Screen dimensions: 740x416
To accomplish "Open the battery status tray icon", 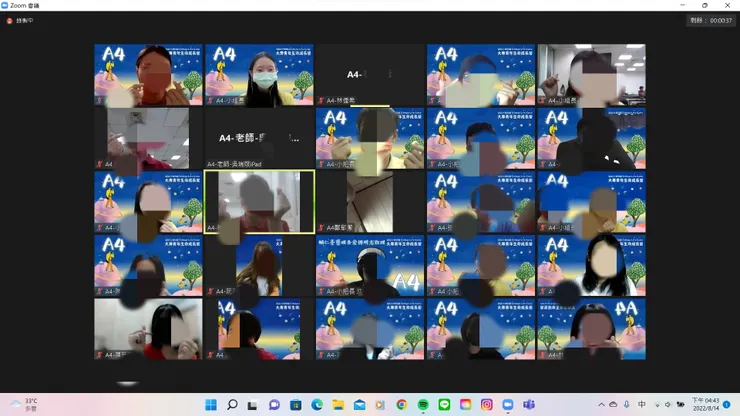I will tap(681, 405).
